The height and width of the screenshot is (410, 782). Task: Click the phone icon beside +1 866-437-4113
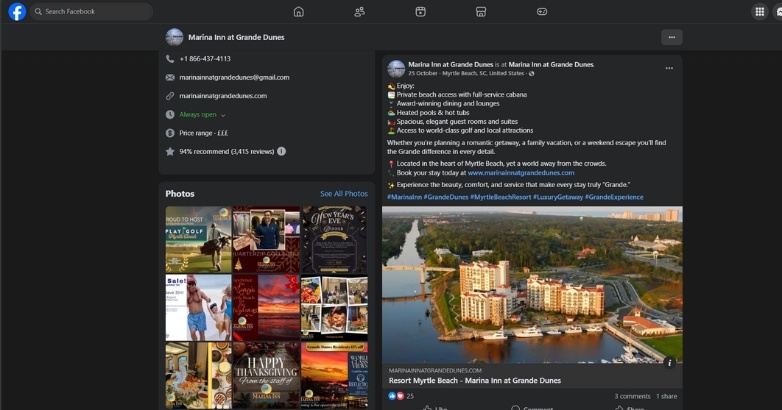(x=170, y=59)
